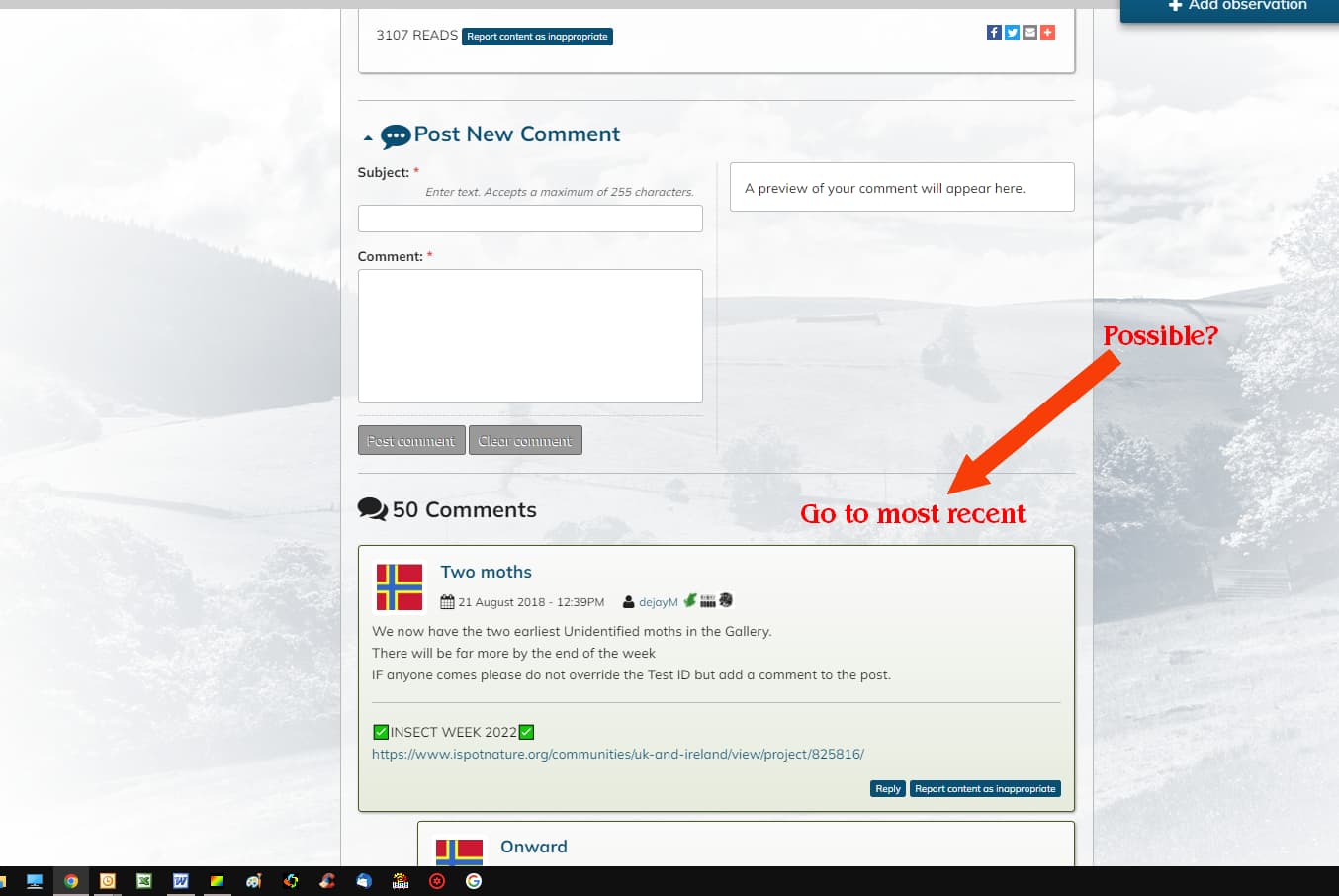Open the orange plus share icon
1339x896 pixels.
click(x=1047, y=33)
